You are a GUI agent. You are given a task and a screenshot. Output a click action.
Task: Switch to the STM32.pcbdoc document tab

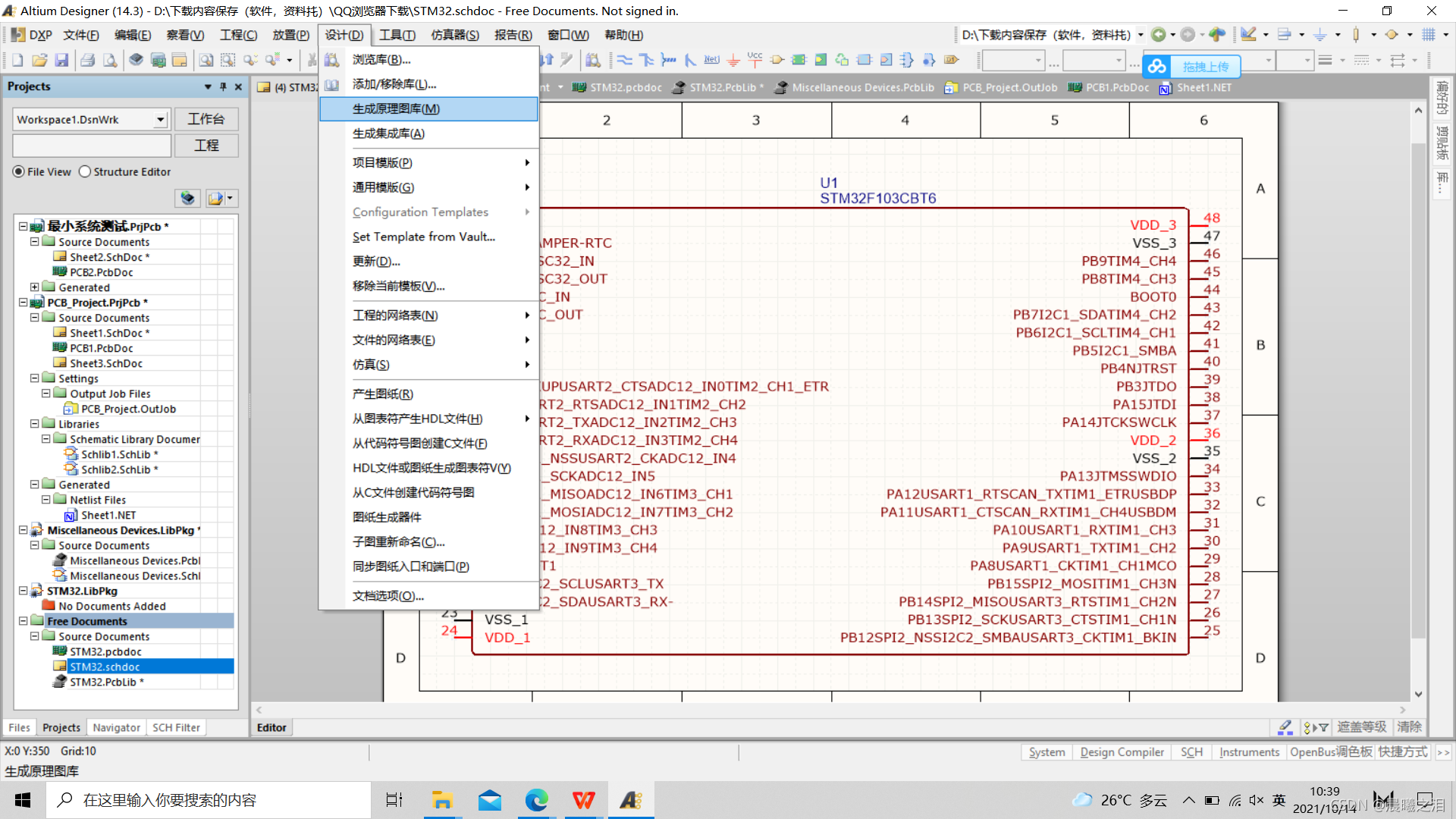click(626, 87)
